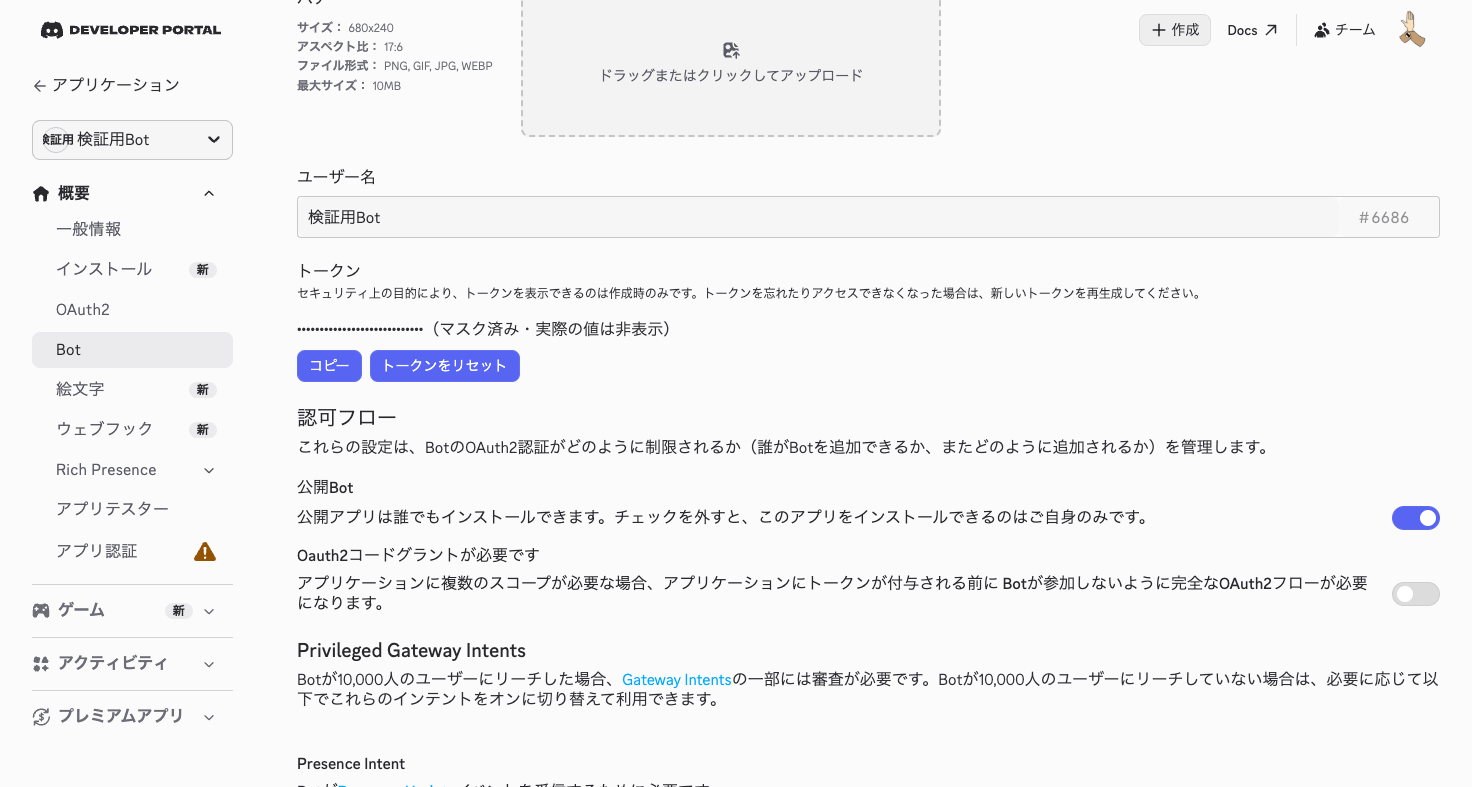This screenshot has width=1472, height=787.
Task: Click the 認可フロー heading
Action: (x=347, y=418)
